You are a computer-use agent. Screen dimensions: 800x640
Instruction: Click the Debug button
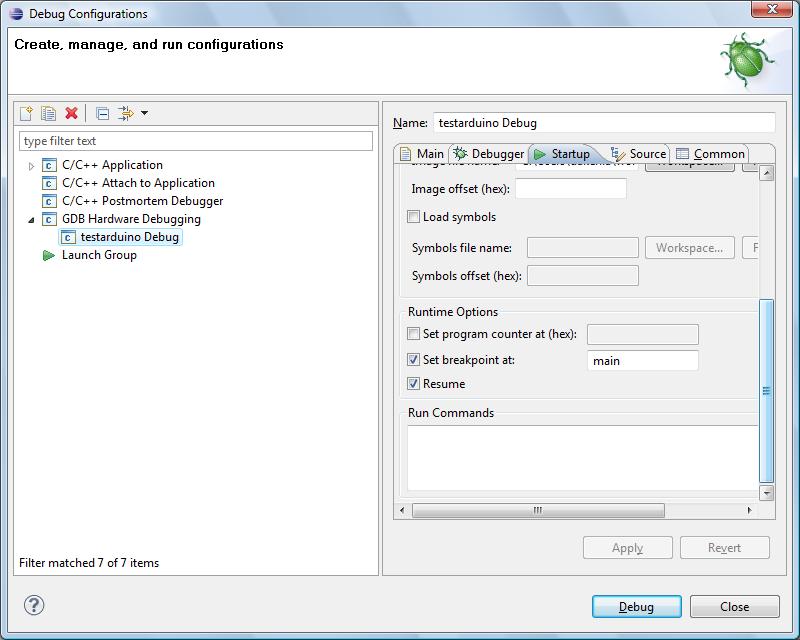636,606
